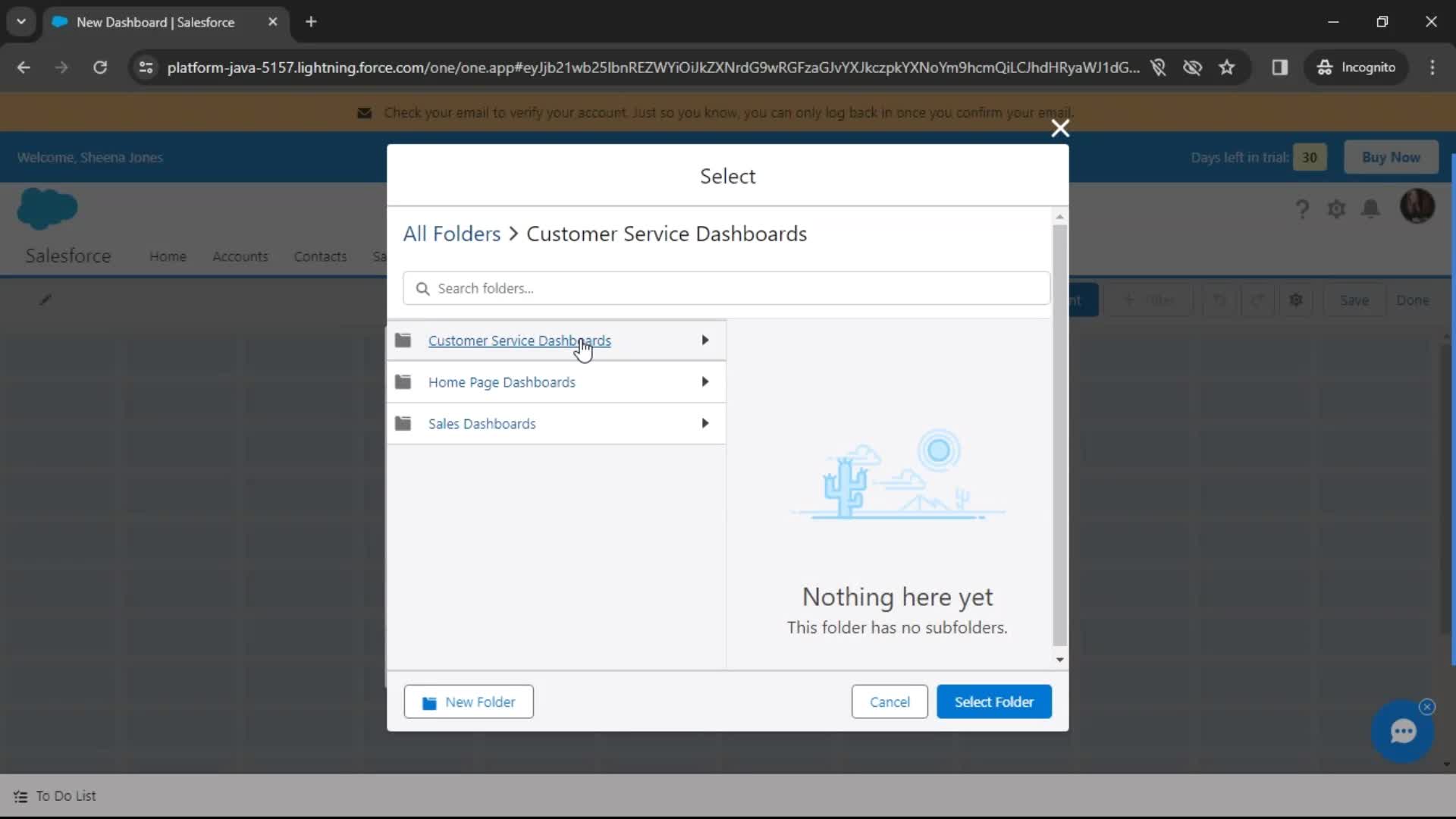
Task: Expand the Customer Service Dashboards folder arrow
Action: click(705, 340)
